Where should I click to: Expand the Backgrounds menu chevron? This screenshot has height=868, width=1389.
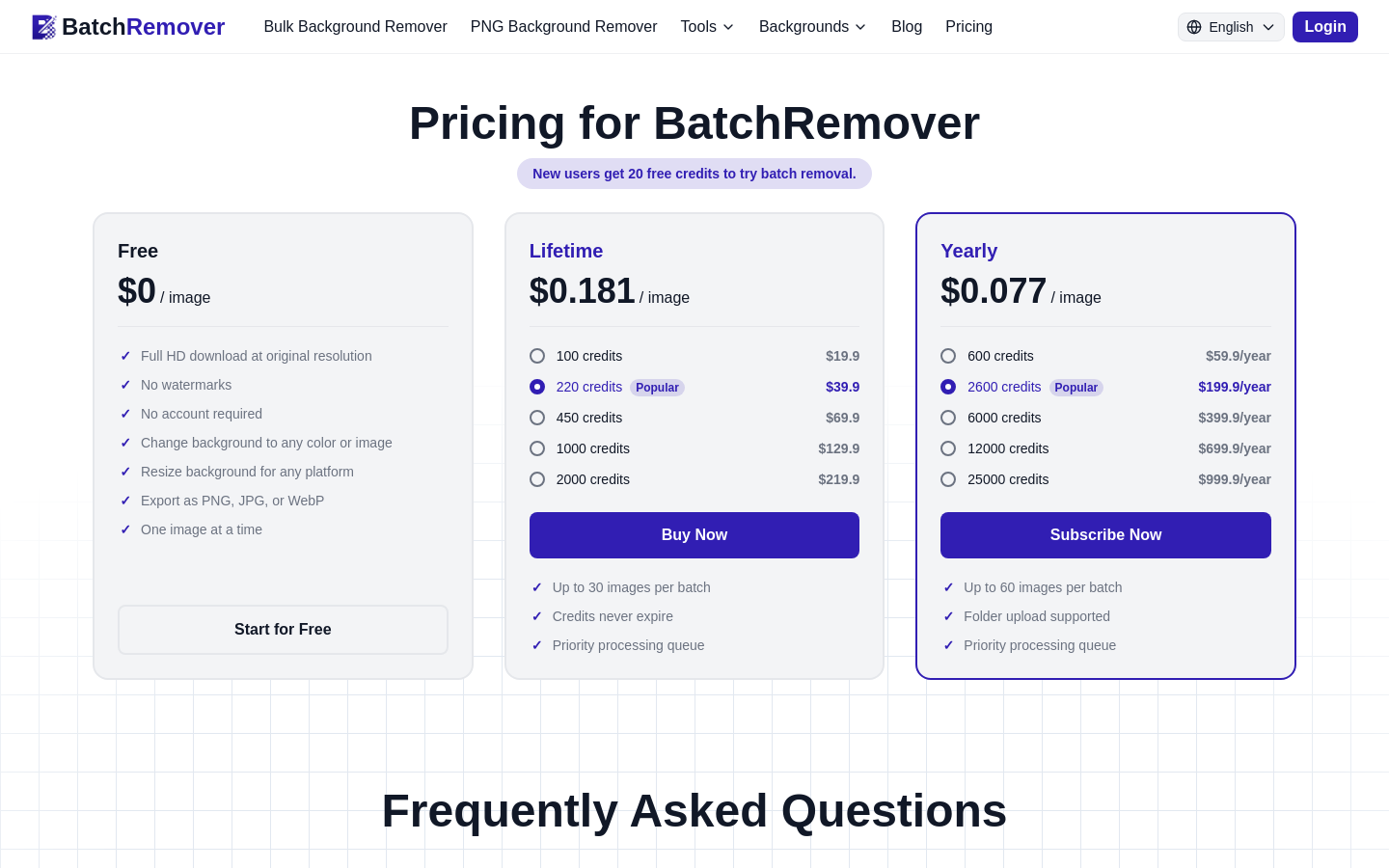(x=860, y=27)
